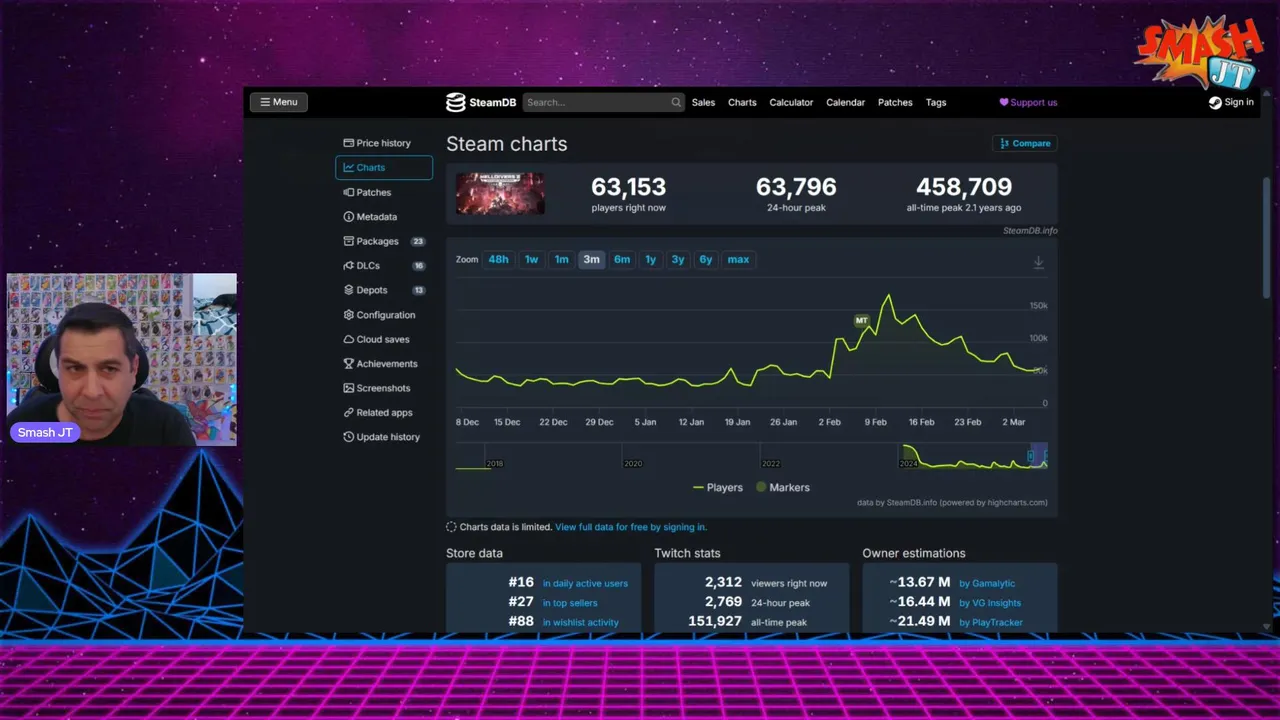
Task: Select Depots in the sidebar
Action: tap(384, 290)
